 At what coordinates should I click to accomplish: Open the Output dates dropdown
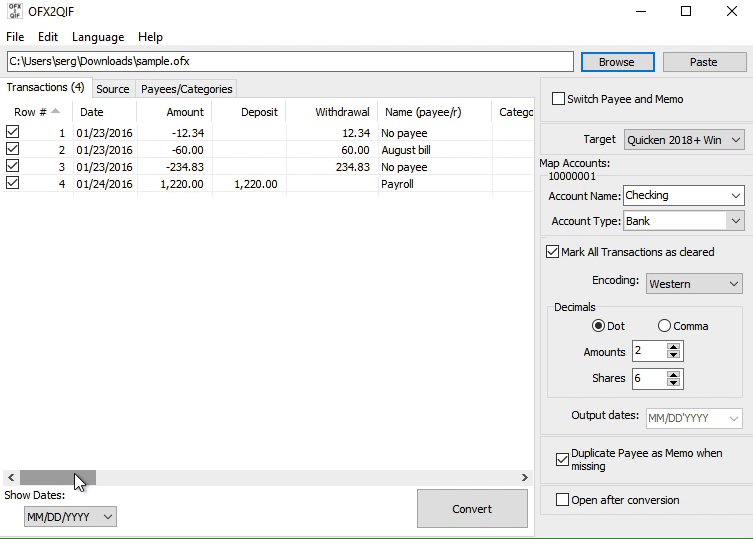[x=694, y=418]
